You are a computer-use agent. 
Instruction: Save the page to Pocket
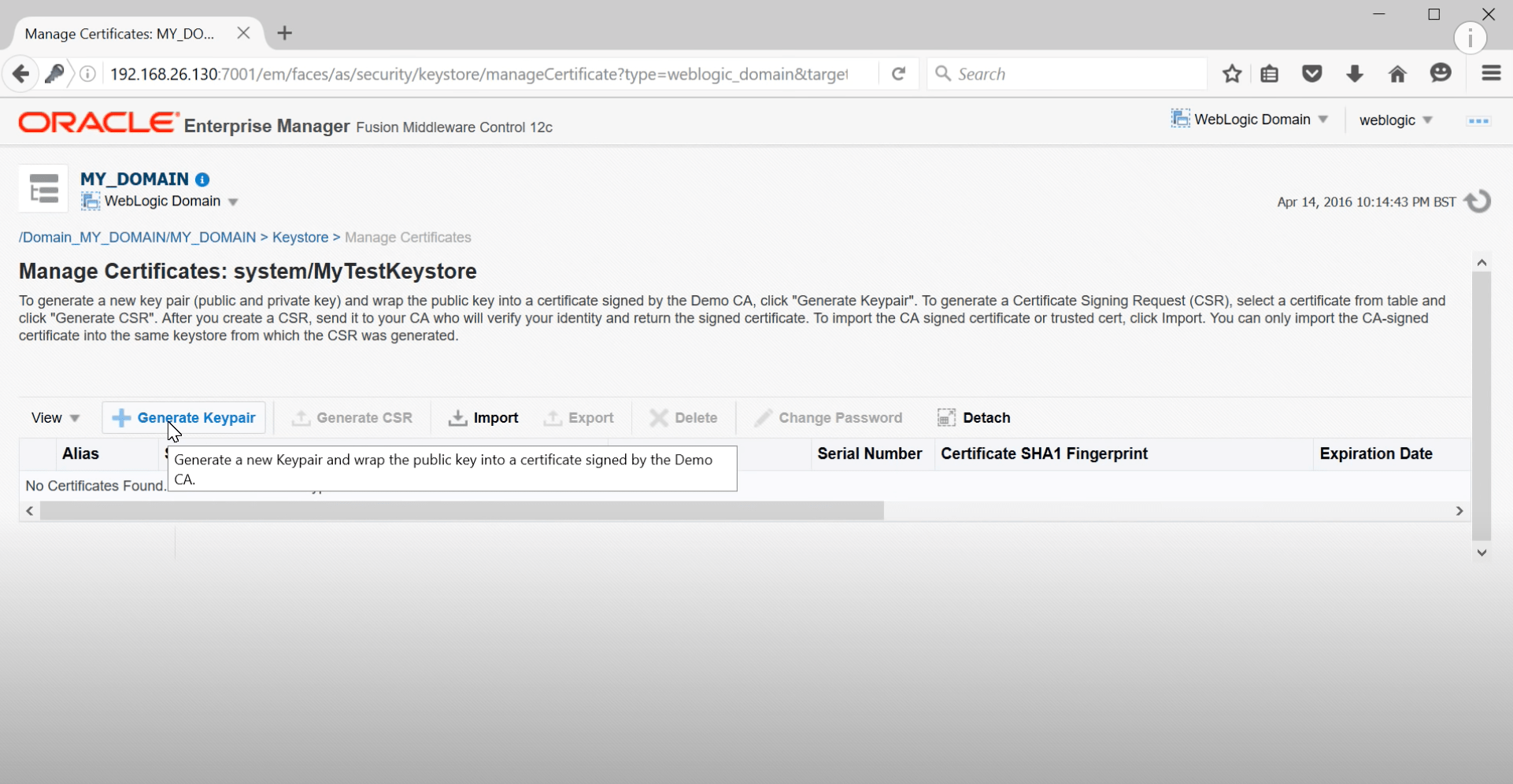coord(1312,73)
